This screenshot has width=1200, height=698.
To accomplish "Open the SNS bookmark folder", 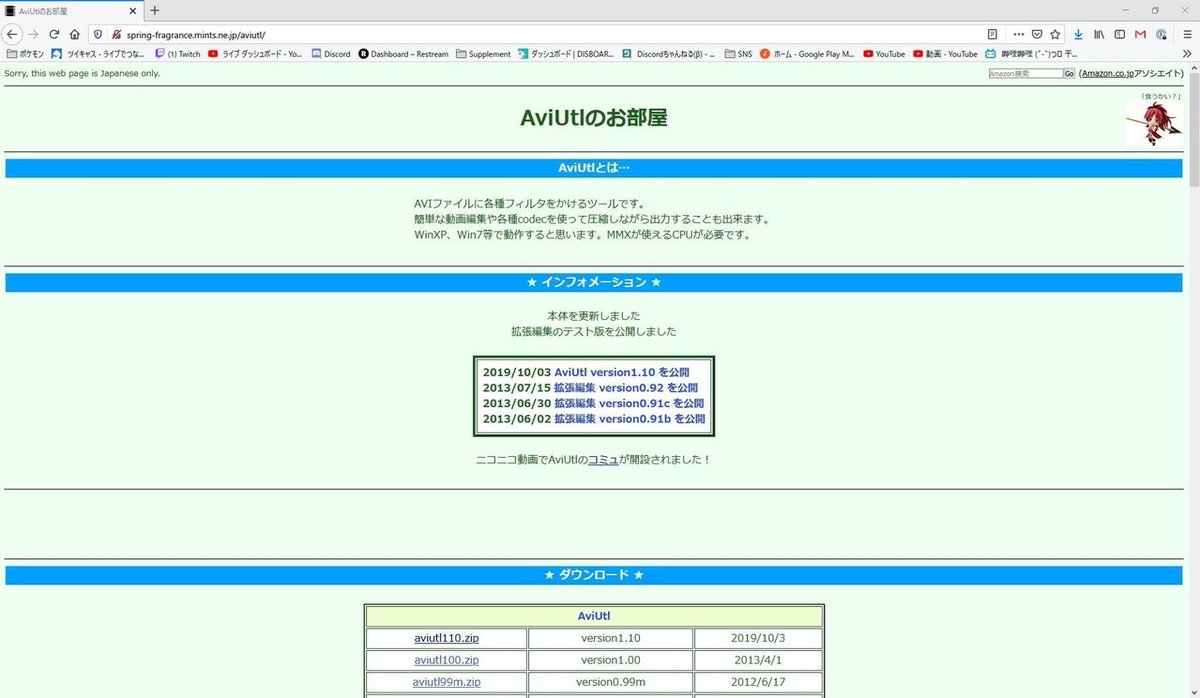I will [x=739, y=54].
